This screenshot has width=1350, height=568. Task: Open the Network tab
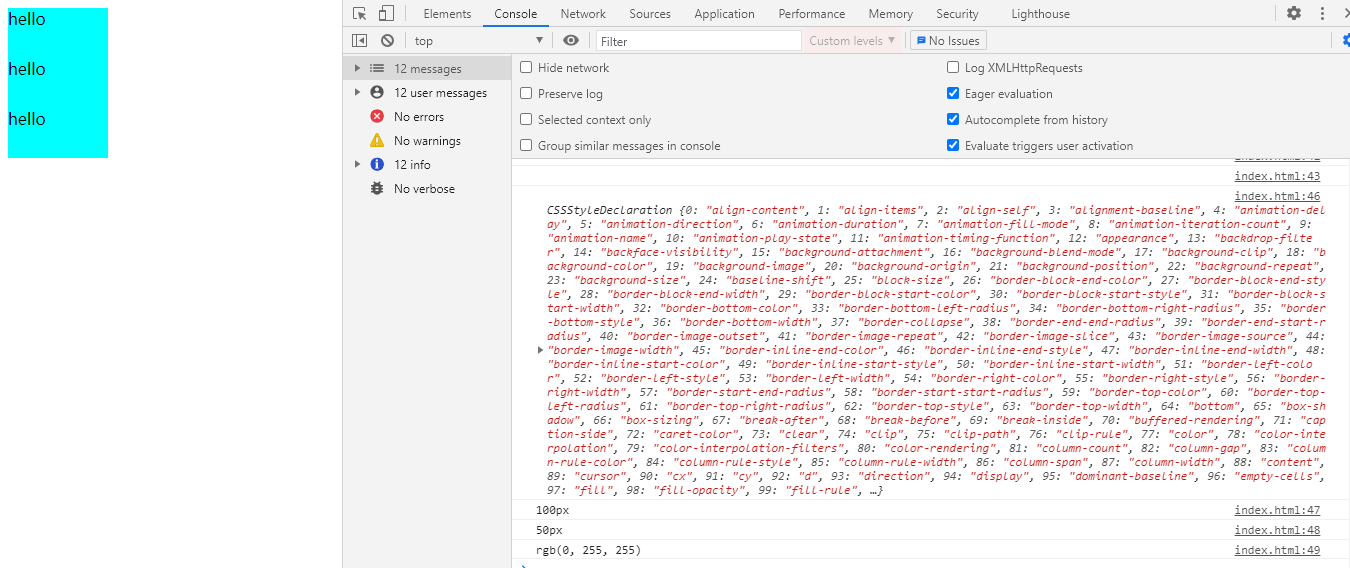pos(583,13)
